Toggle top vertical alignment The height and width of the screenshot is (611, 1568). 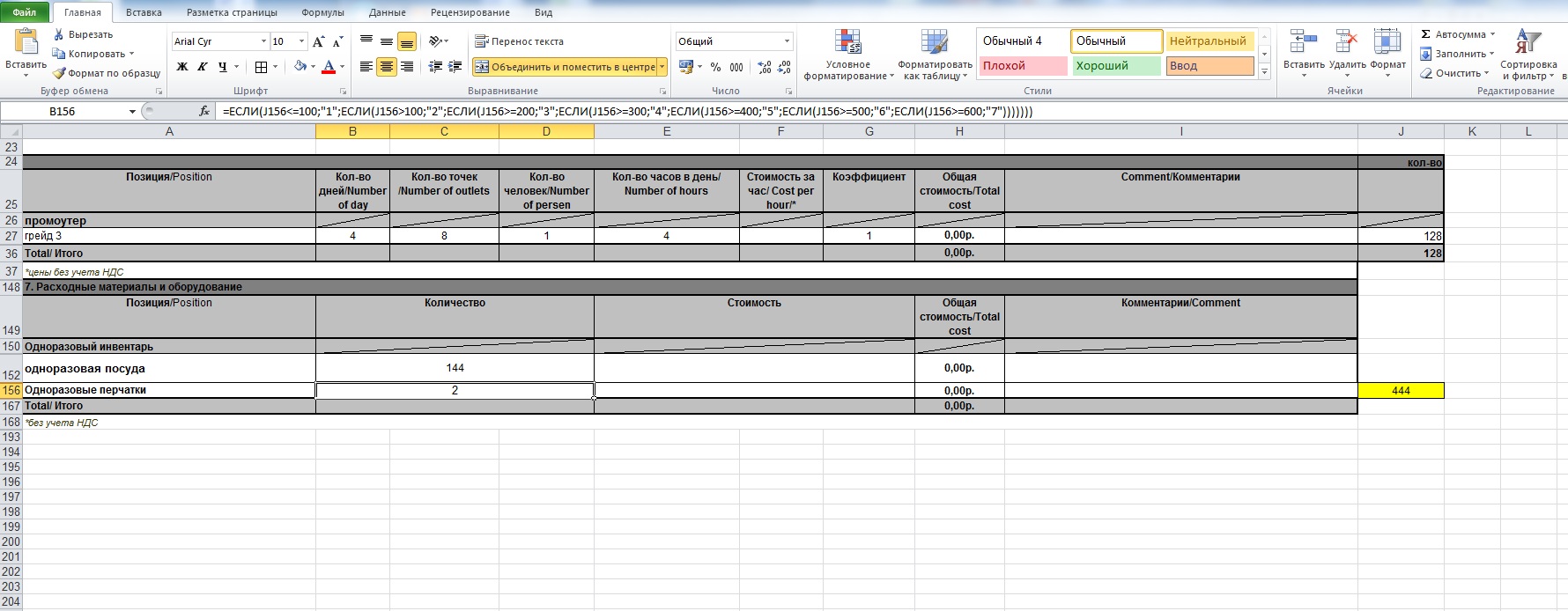366,41
